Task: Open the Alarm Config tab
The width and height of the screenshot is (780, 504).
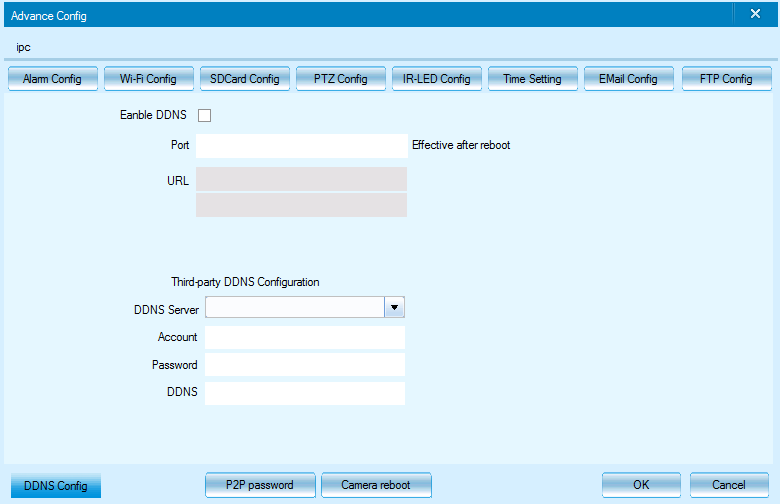Action: click(53, 79)
